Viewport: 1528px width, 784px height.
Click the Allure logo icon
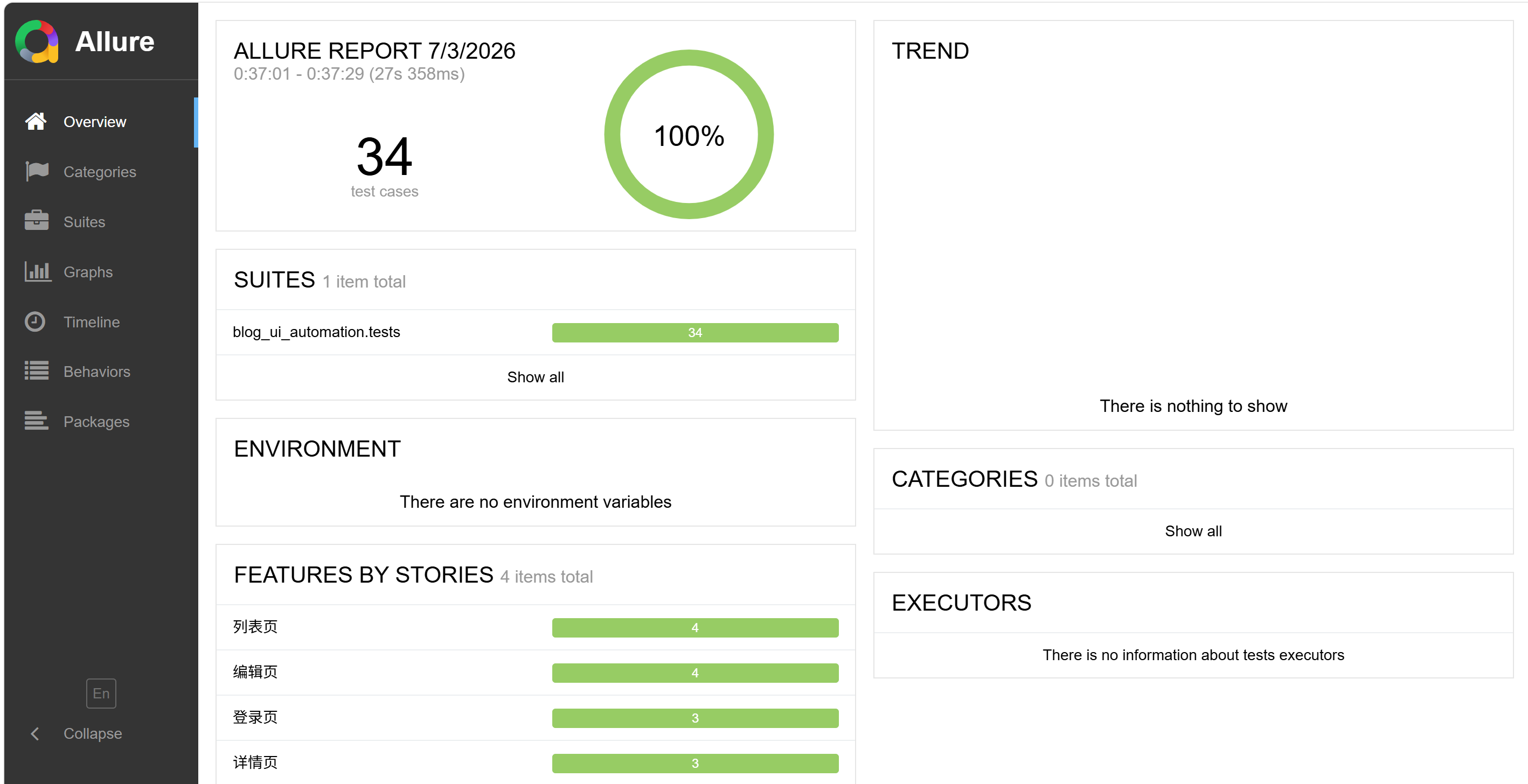tap(37, 41)
